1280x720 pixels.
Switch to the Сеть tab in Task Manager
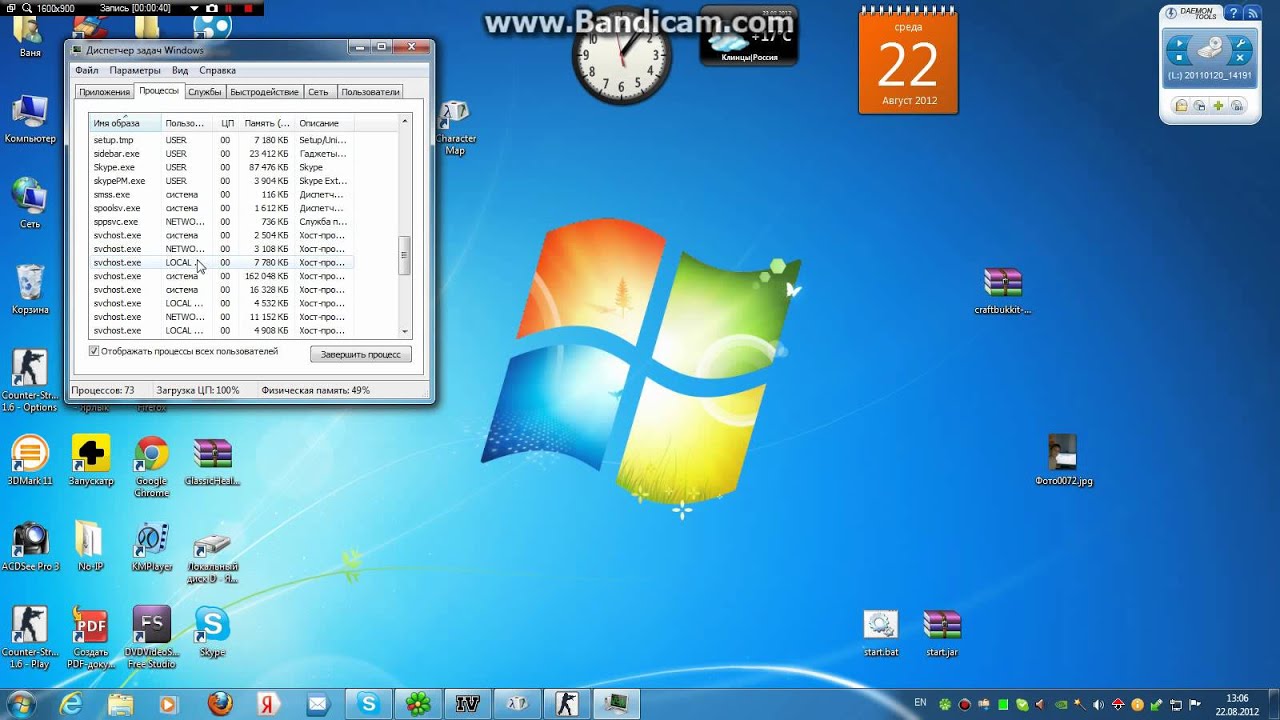tap(318, 92)
